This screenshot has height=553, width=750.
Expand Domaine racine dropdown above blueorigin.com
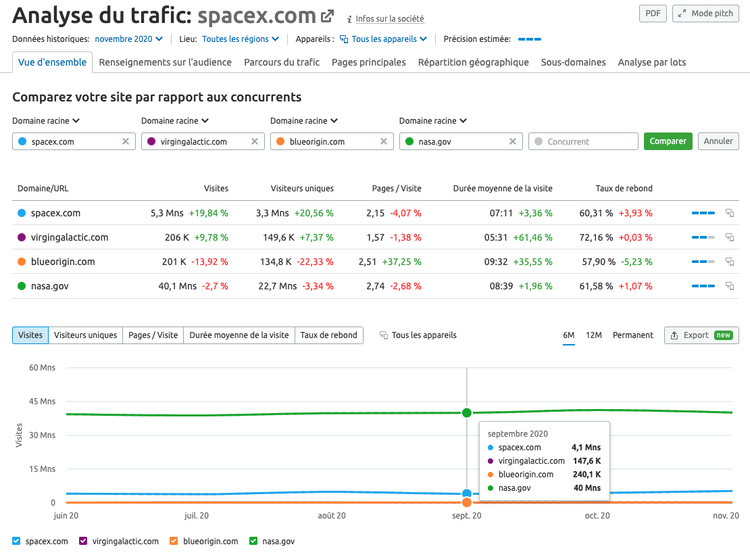[304, 121]
